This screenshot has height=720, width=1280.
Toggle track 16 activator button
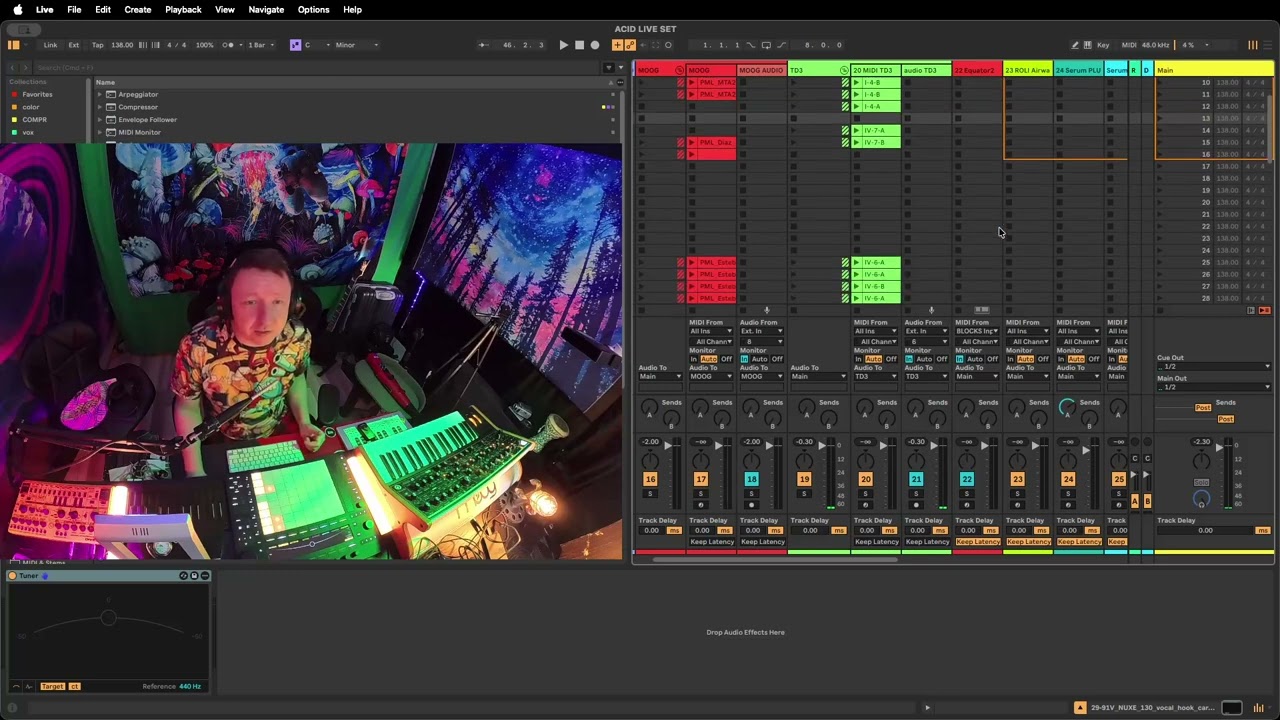[650, 480]
